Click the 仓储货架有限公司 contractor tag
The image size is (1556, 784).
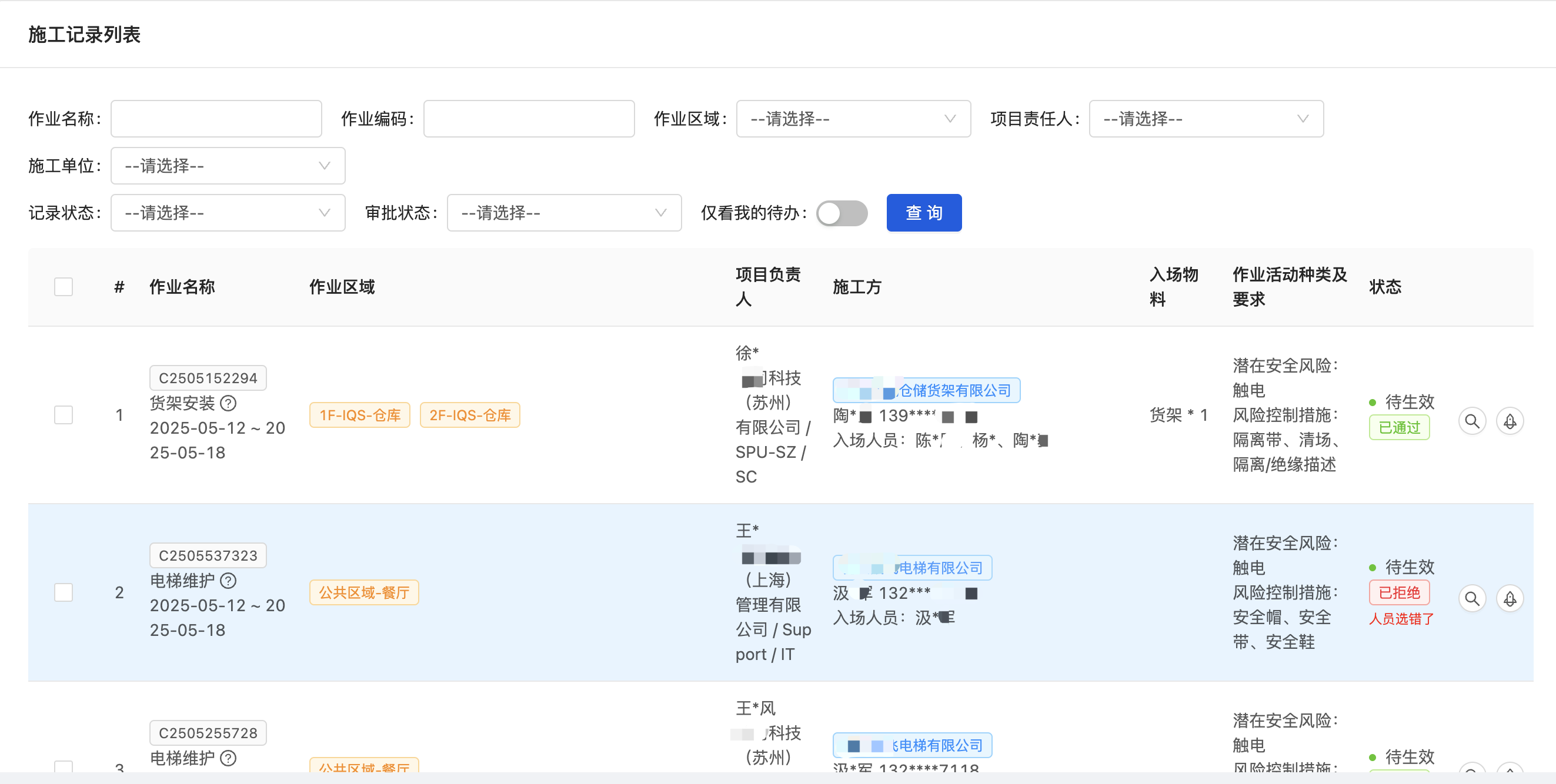pyautogui.click(x=926, y=390)
